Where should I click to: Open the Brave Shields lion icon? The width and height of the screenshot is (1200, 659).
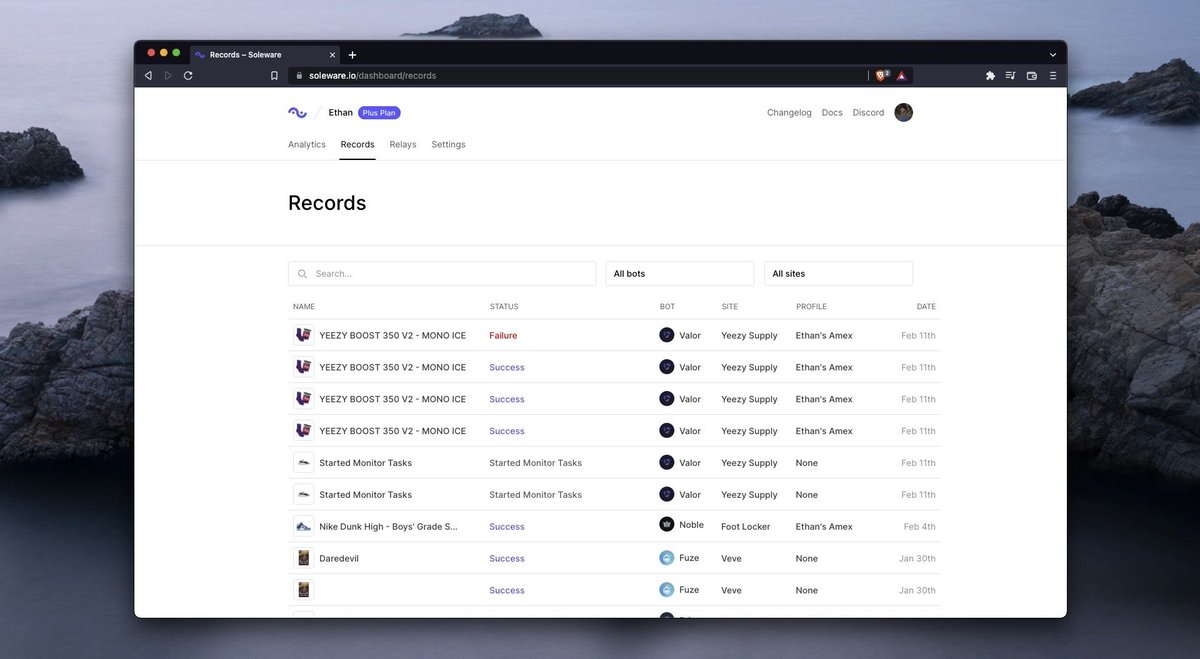pos(882,75)
